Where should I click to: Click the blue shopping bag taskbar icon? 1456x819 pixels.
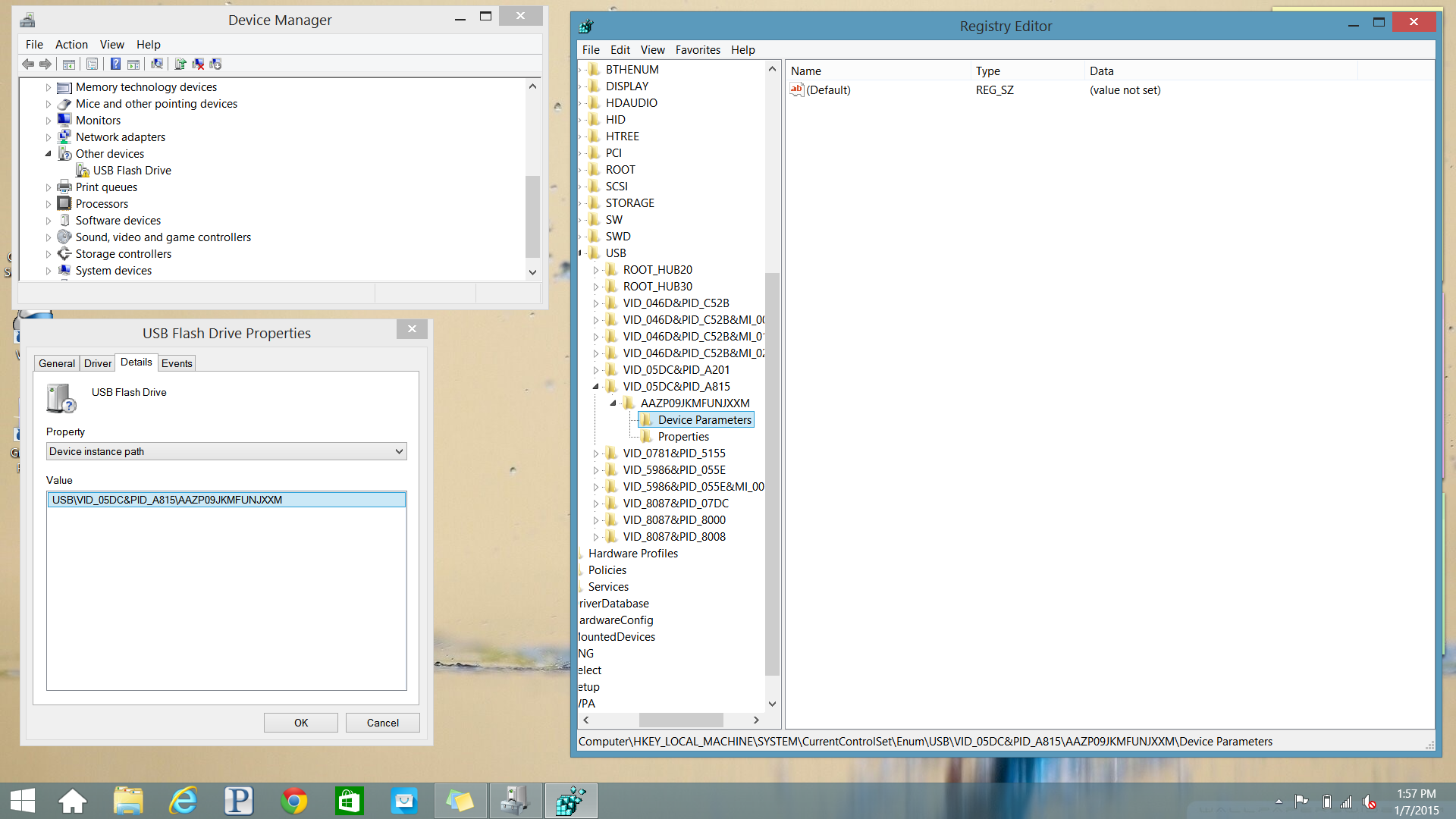pyautogui.click(x=404, y=801)
